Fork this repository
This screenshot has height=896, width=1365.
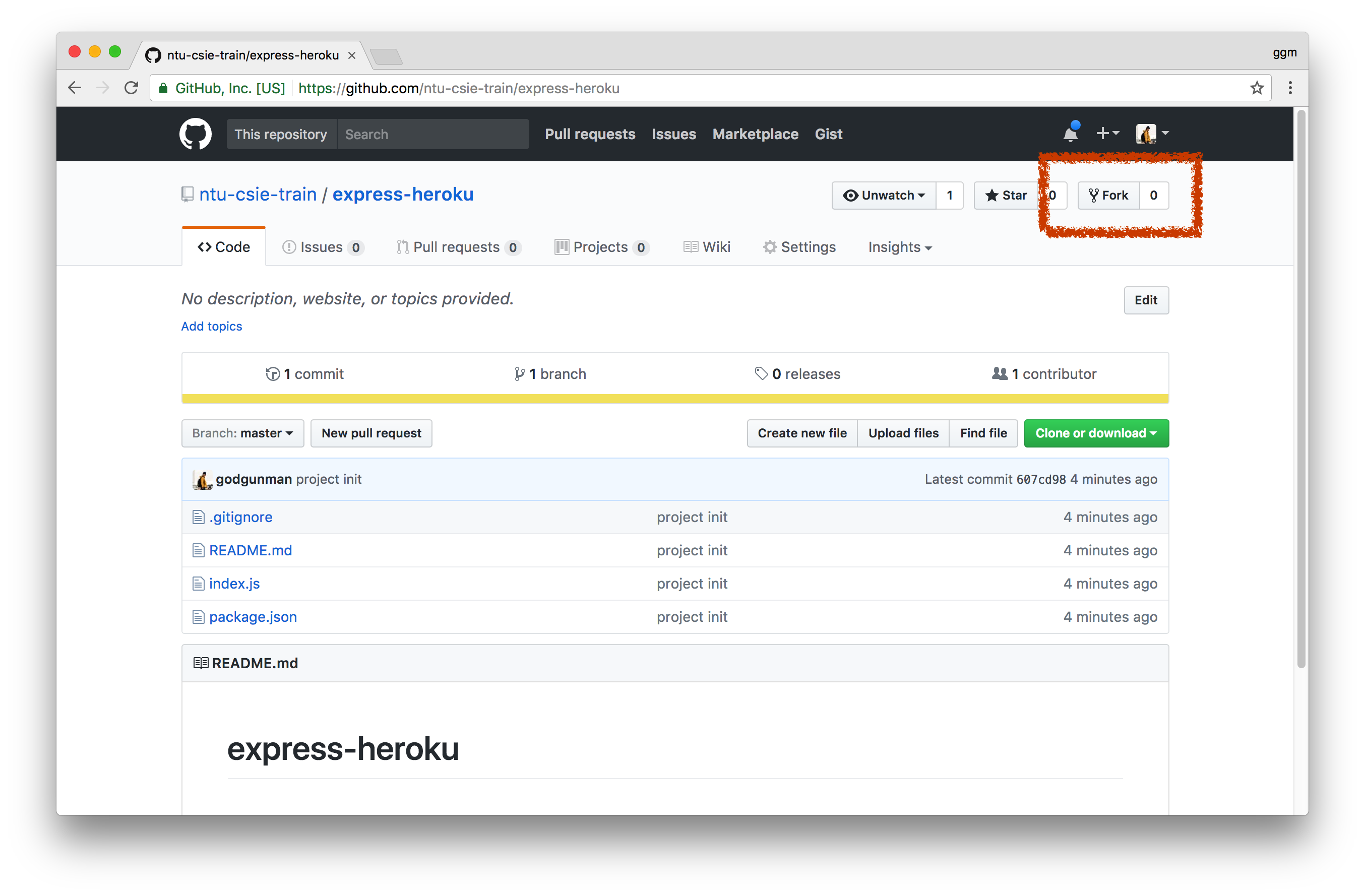tap(1108, 196)
